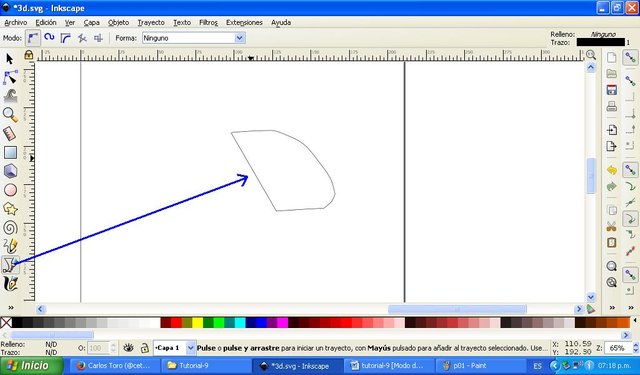Expand command bar overflow chevron
This screenshot has height=375, width=640.
coord(612,308)
